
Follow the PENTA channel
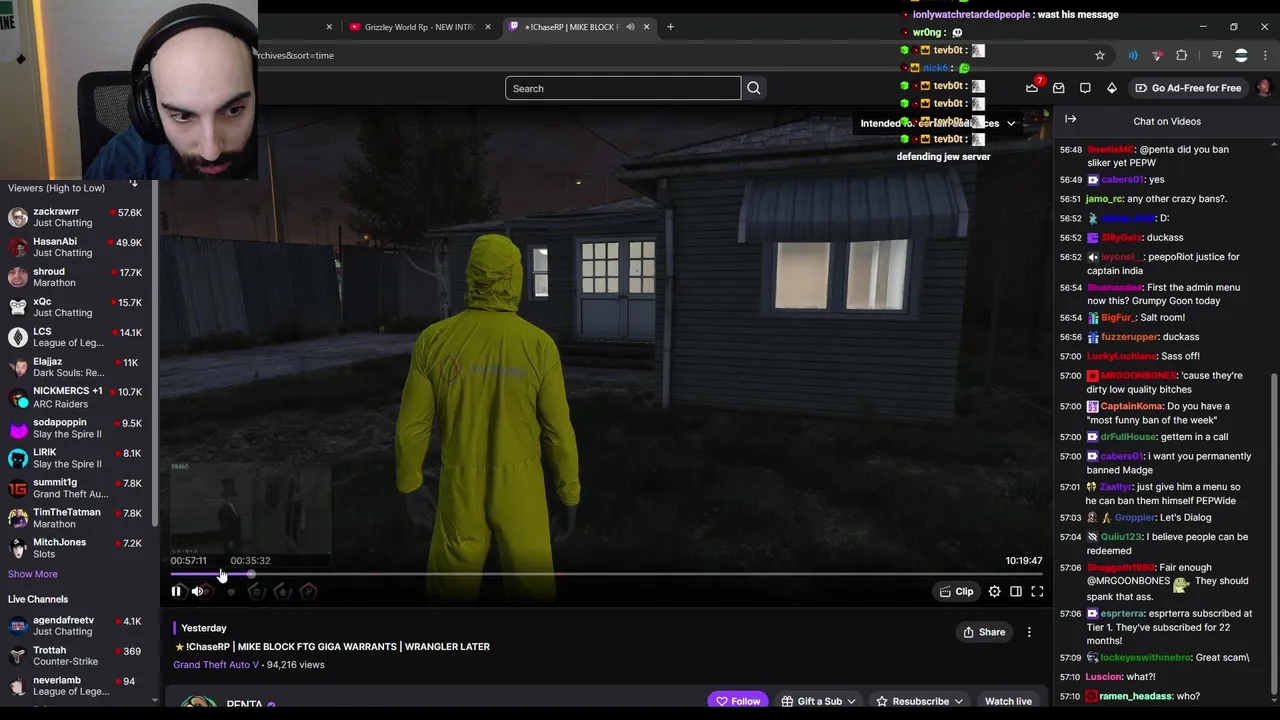(x=738, y=701)
